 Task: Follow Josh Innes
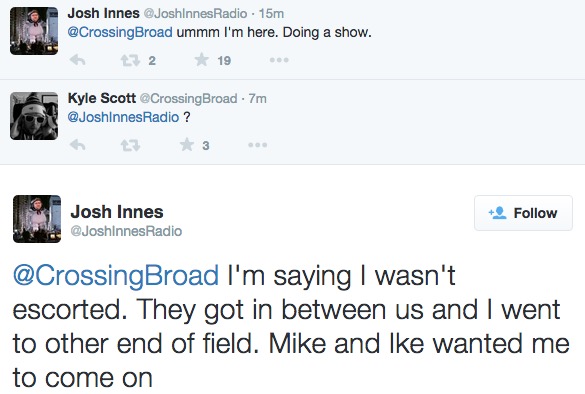[523, 213]
